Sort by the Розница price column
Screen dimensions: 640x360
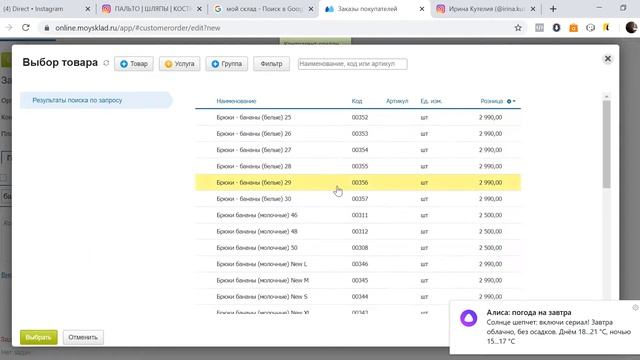491,101
